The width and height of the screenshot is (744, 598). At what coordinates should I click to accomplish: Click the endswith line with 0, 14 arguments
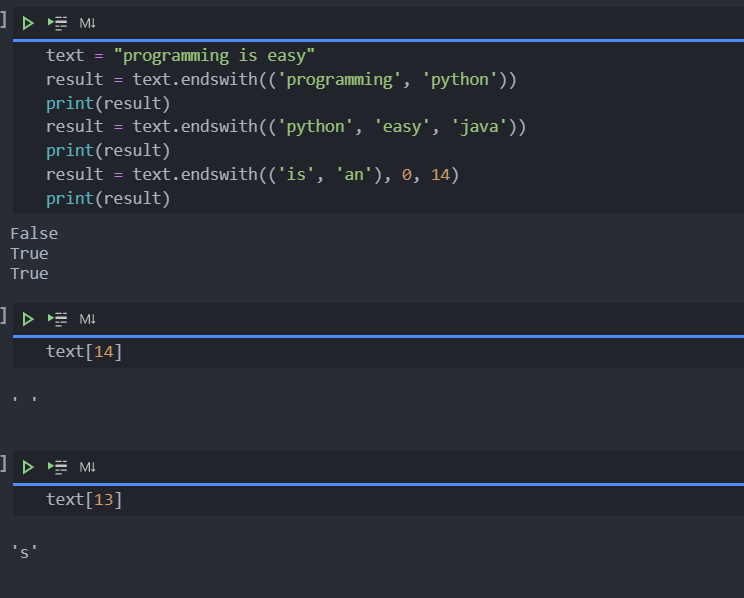pyautogui.click(x=251, y=175)
